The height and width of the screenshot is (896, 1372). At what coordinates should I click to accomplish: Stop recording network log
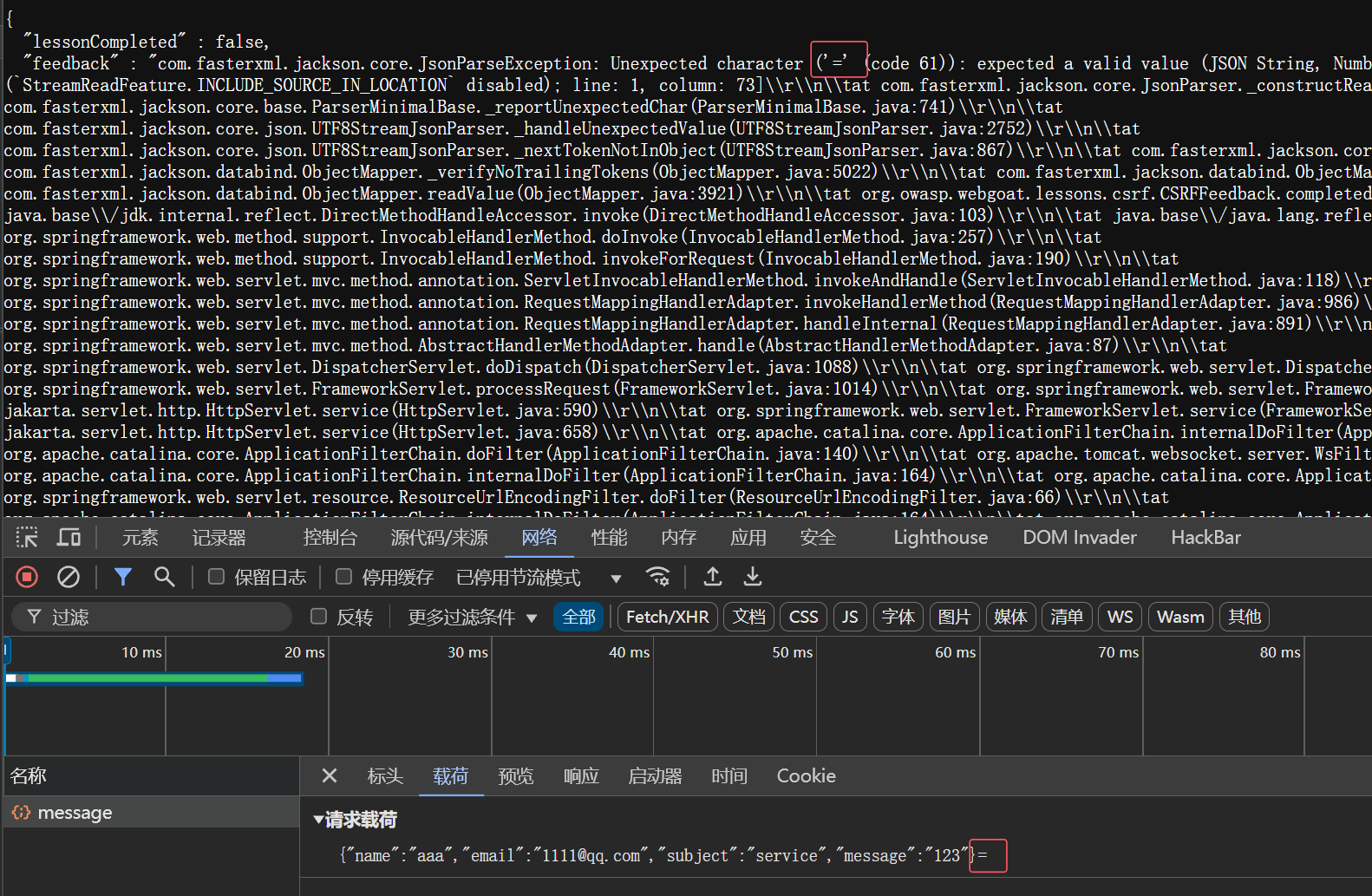pos(27,577)
